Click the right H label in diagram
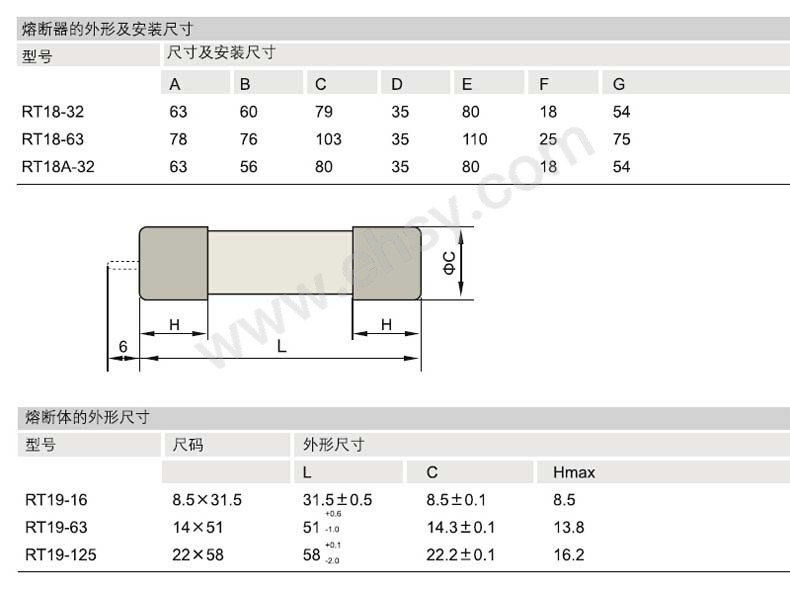Image resolution: width=790 pixels, height=593 pixels. (x=386, y=325)
